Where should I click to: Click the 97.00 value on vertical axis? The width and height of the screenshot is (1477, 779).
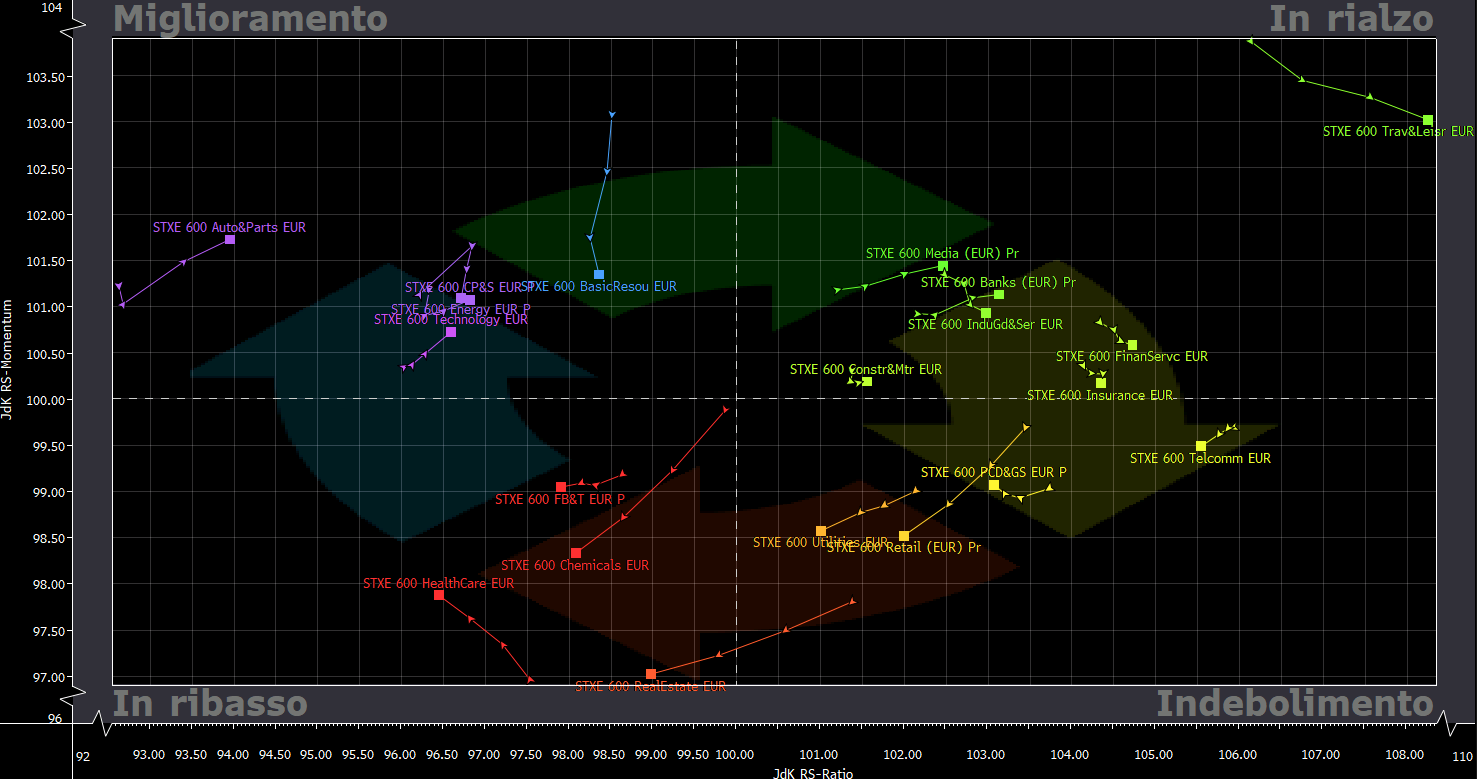click(50, 677)
